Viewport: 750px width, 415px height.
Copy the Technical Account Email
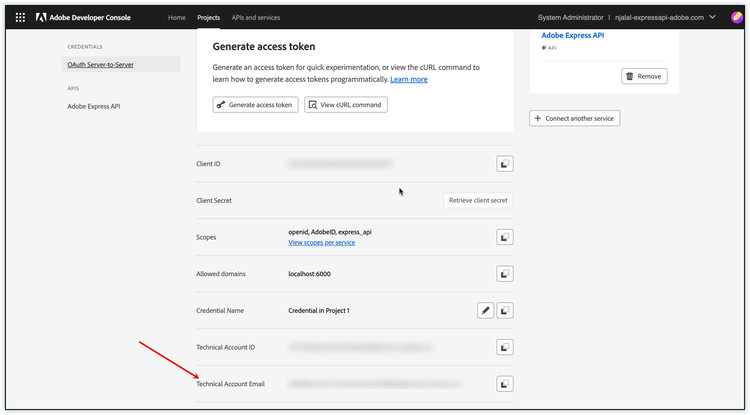(505, 384)
